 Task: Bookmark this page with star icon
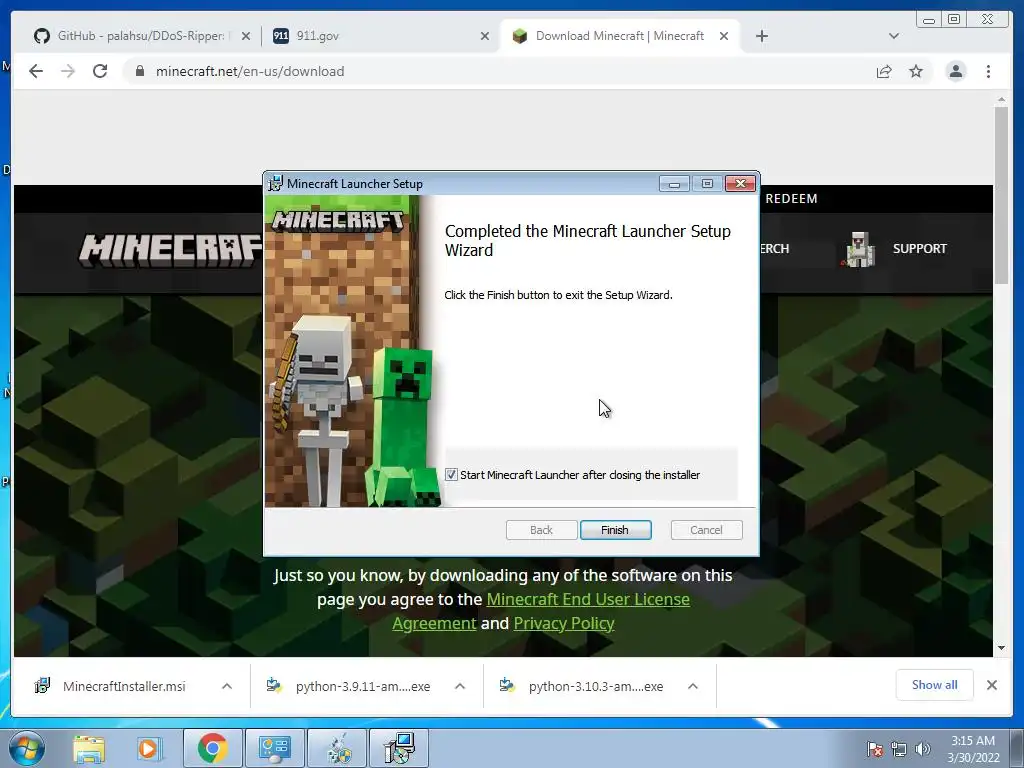916,71
